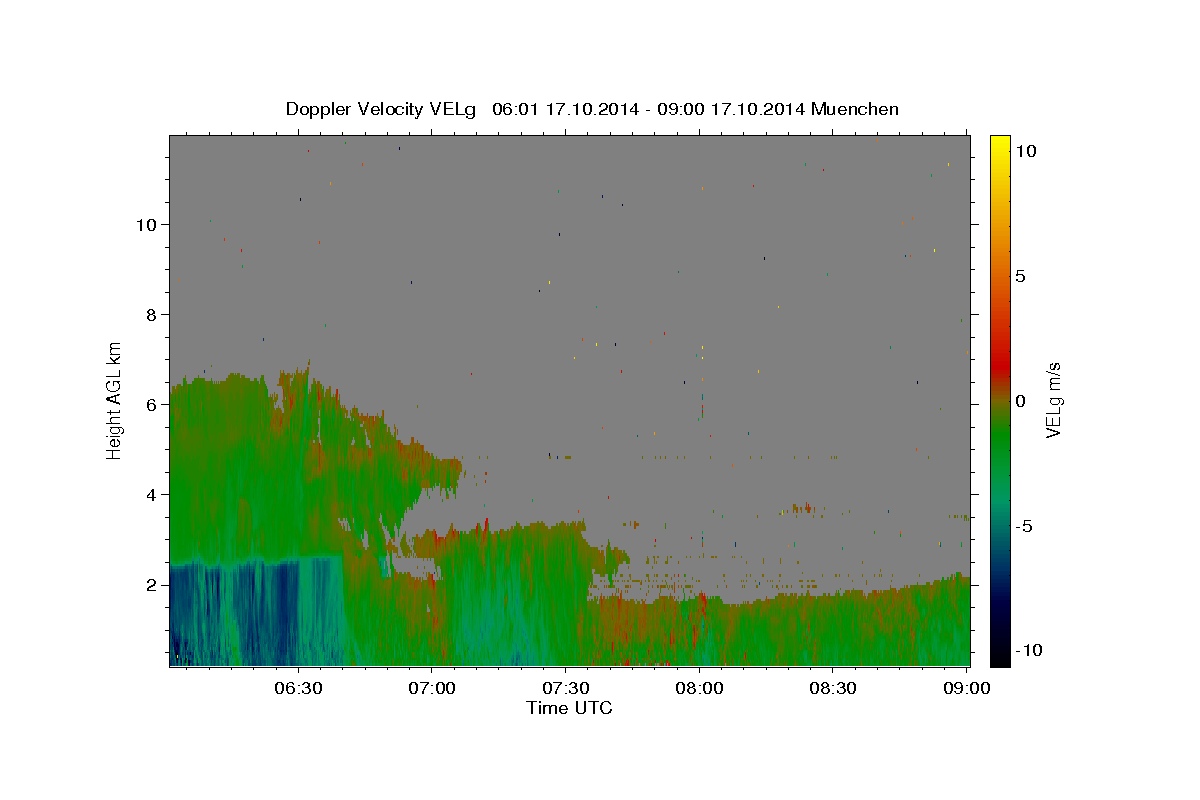Click the "Time UTC" x-axis label

(569, 708)
